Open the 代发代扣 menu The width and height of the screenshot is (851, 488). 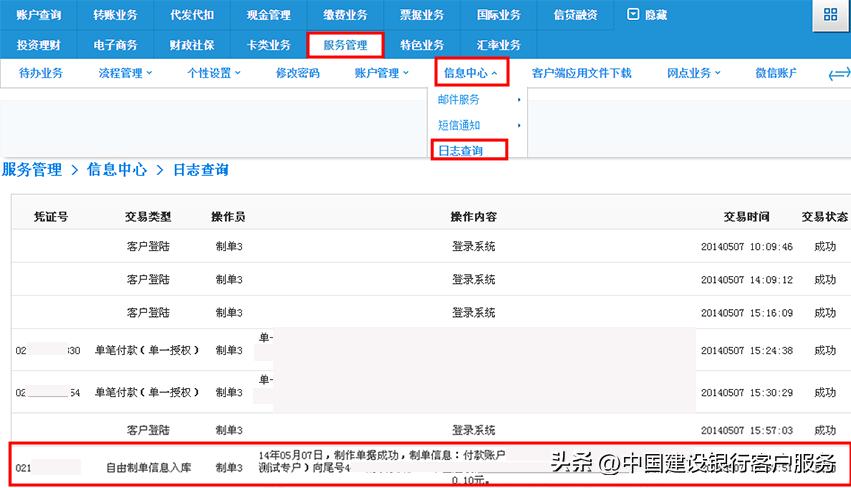(x=192, y=15)
